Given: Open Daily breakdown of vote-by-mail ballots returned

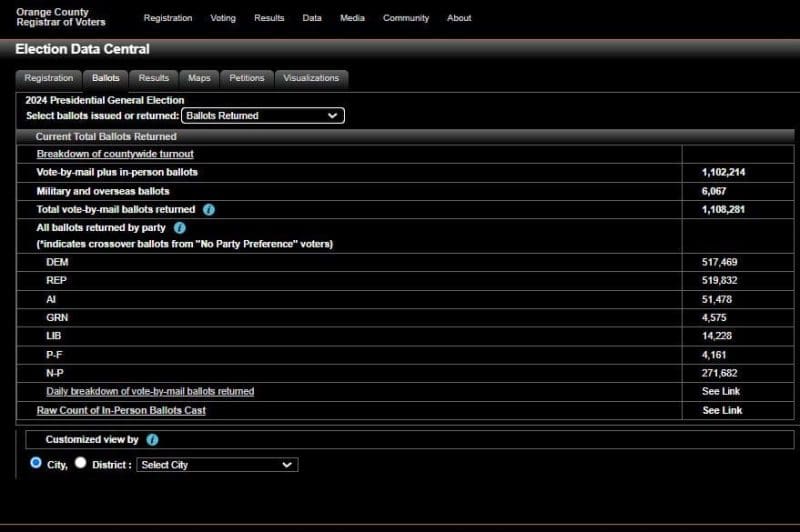Looking at the screenshot, I should pos(150,391).
